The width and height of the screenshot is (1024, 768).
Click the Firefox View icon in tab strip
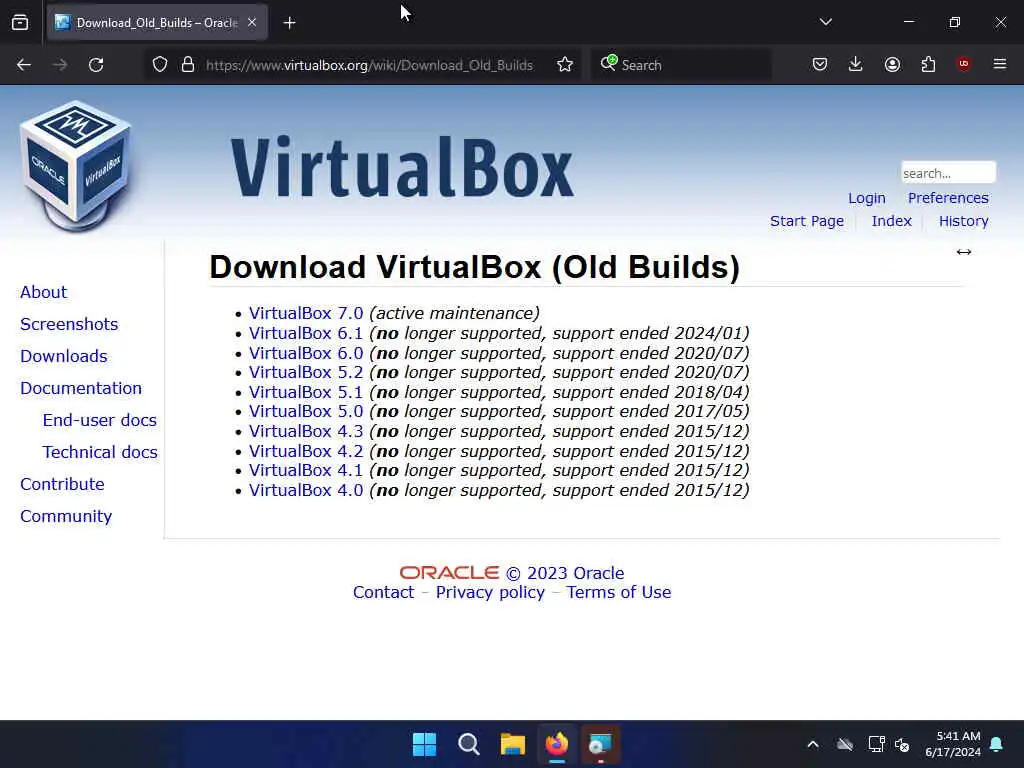(20, 23)
